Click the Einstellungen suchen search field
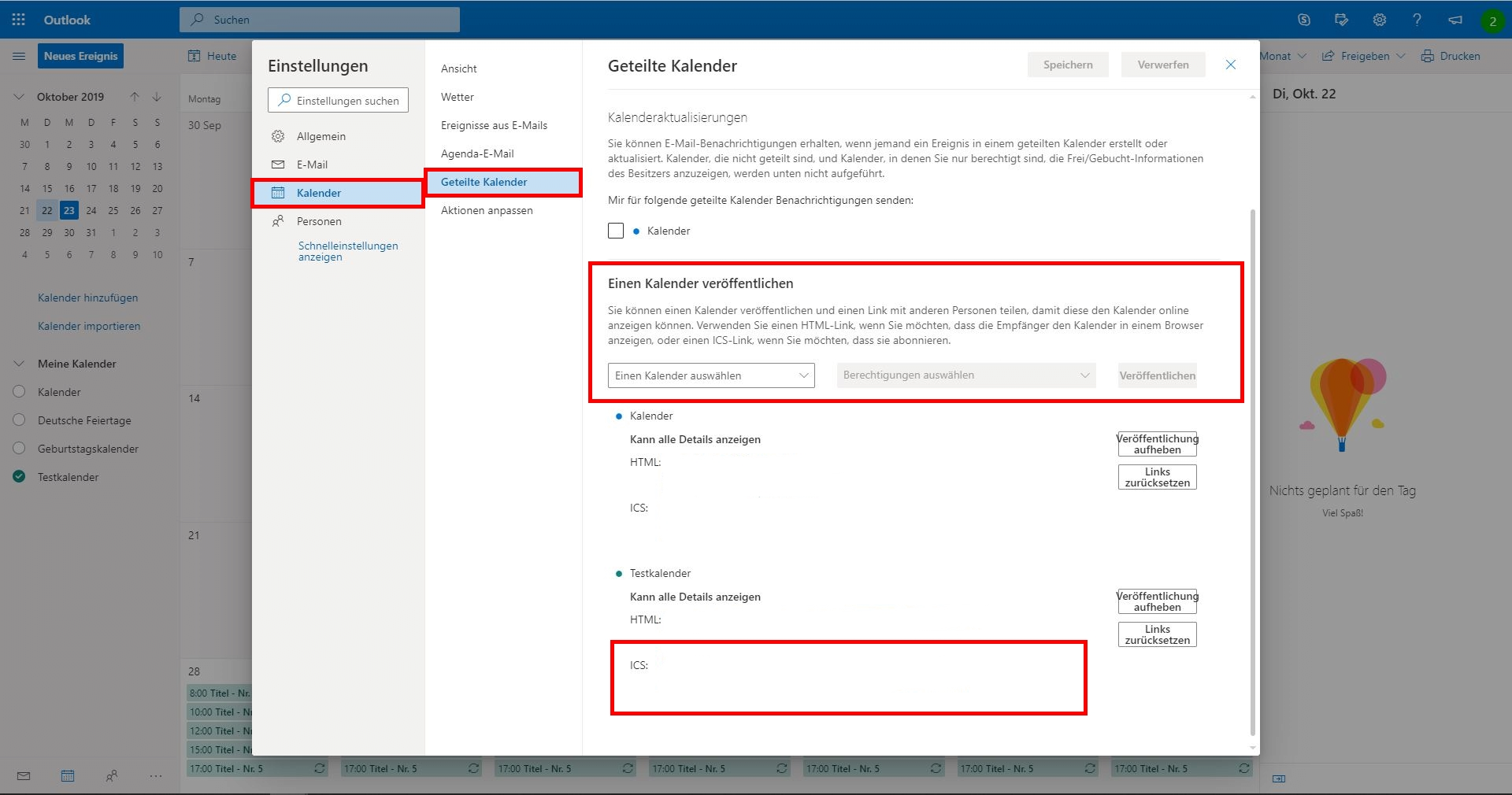1512x795 pixels. point(339,101)
